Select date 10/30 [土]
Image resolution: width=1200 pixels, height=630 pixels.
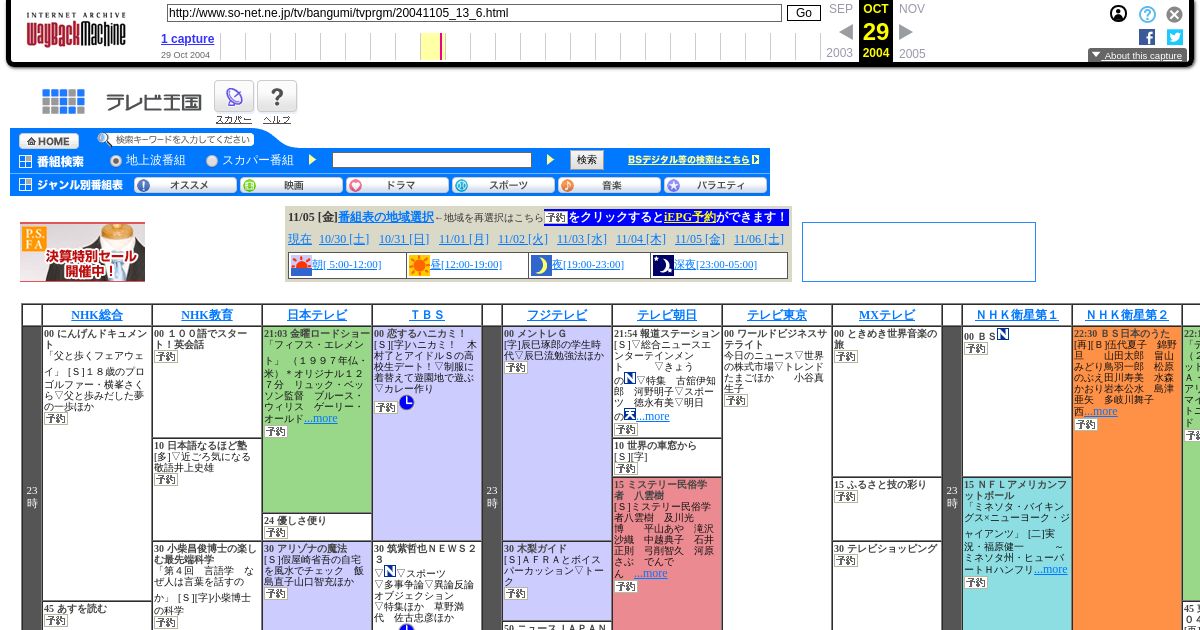(344, 239)
